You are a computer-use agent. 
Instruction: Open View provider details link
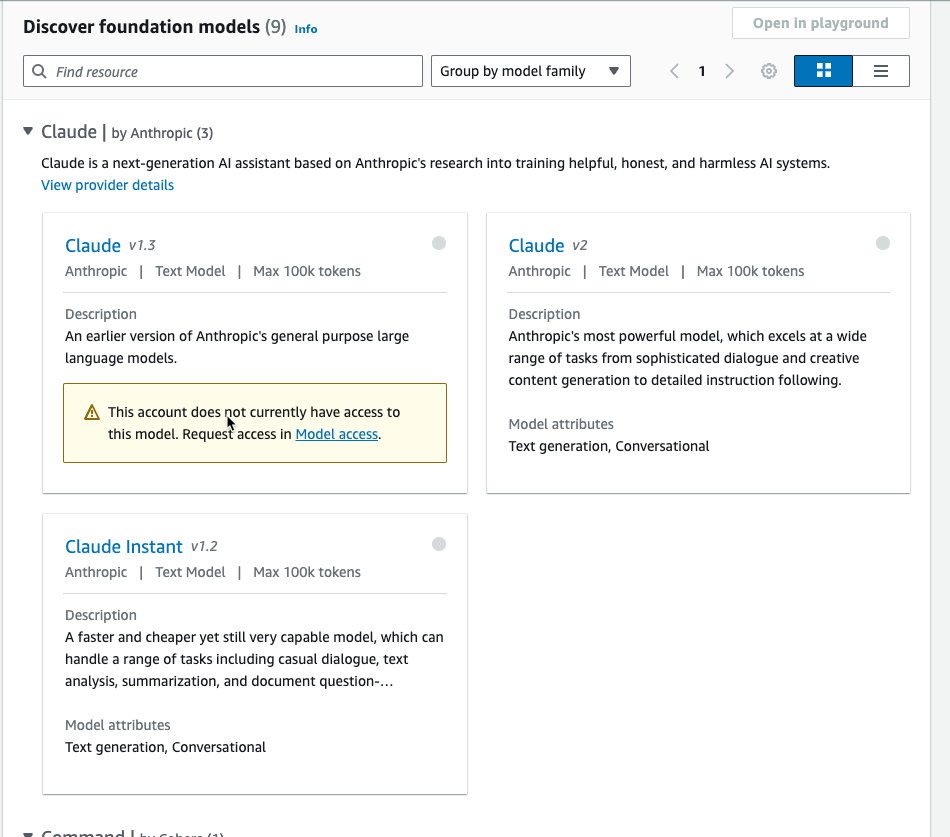coord(107,185)
